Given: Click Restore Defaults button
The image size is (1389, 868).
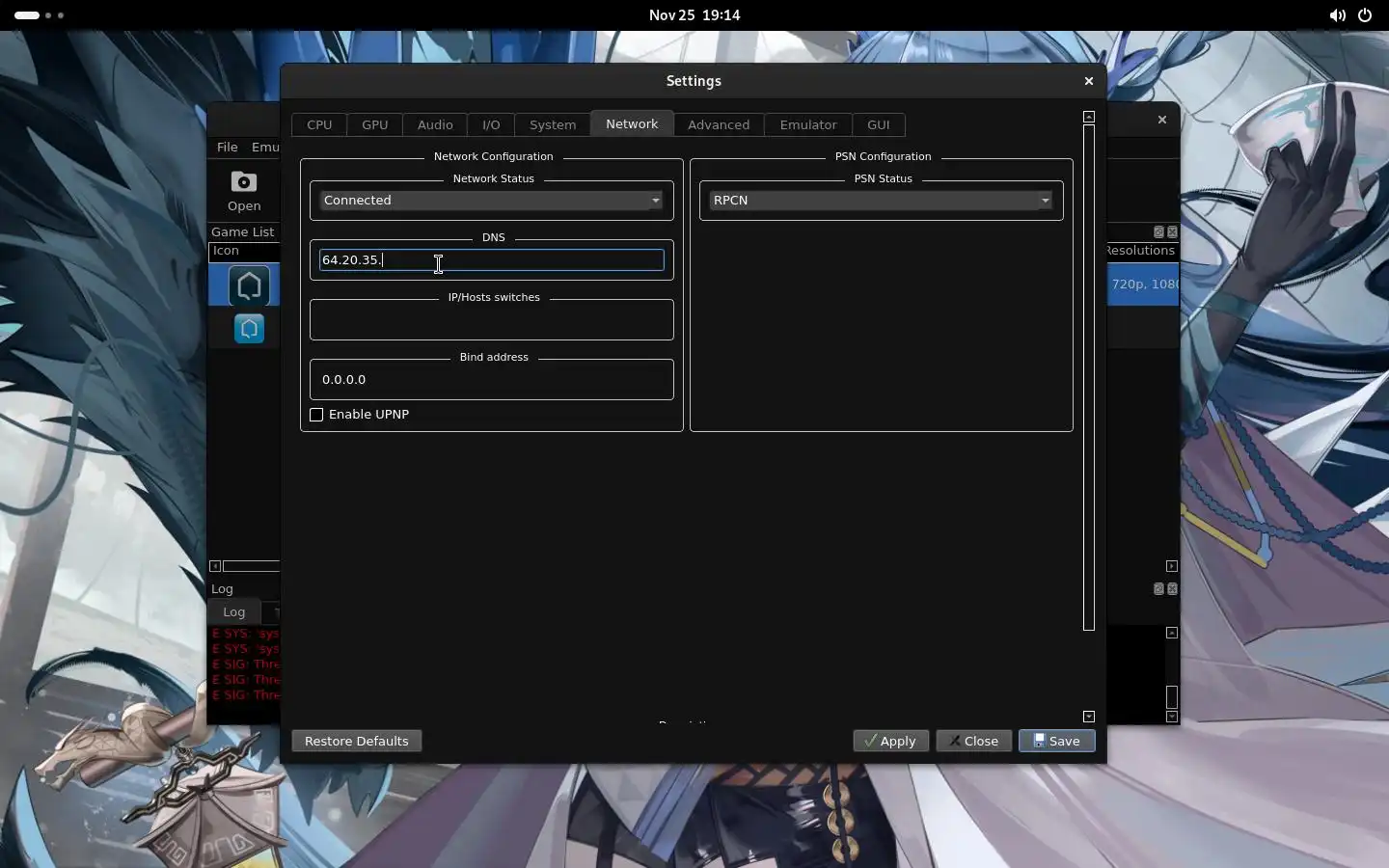Looking at the screenshot, I should 357,741.
